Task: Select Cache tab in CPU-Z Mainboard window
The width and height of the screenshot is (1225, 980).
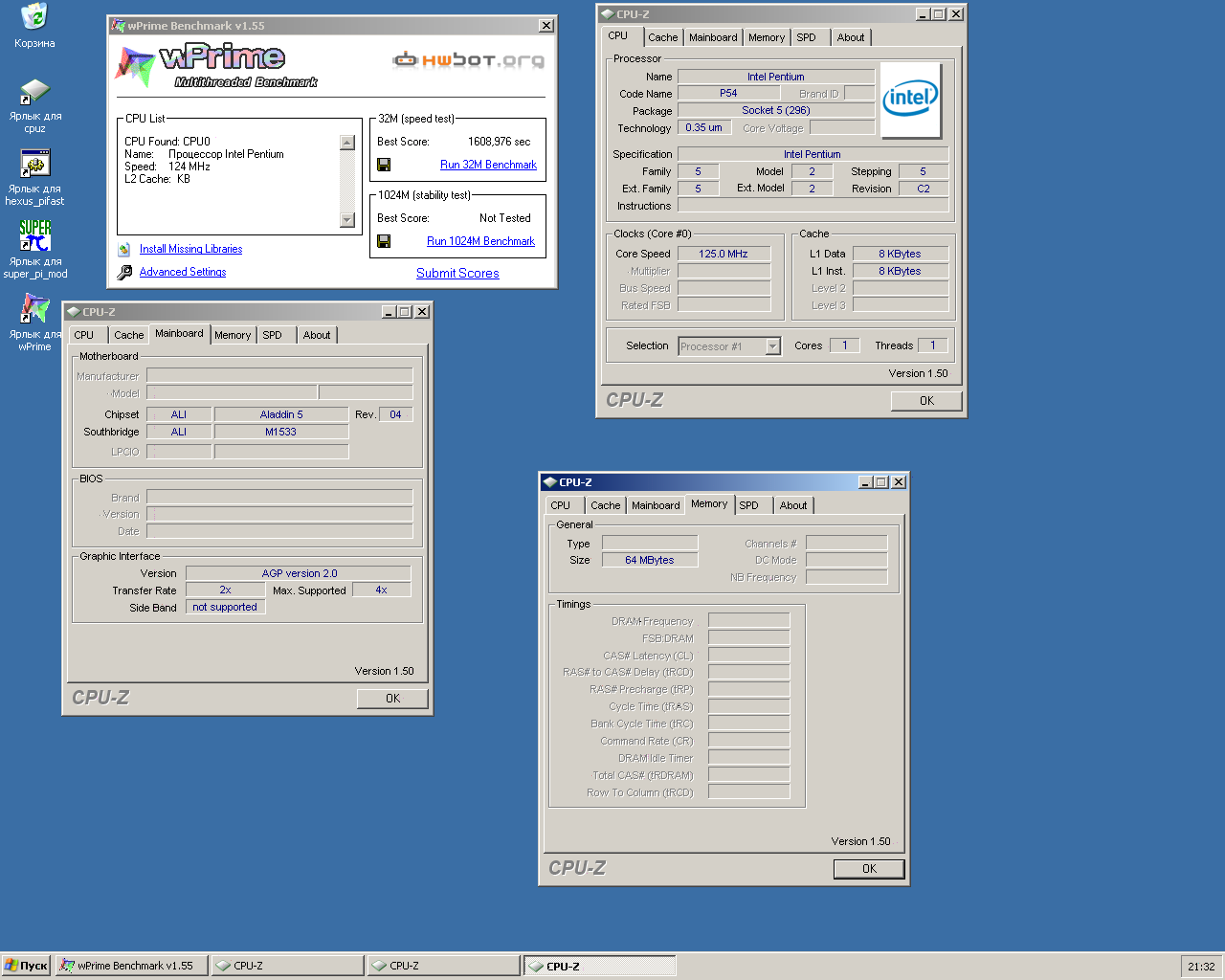Action: (x=128, y=335)
